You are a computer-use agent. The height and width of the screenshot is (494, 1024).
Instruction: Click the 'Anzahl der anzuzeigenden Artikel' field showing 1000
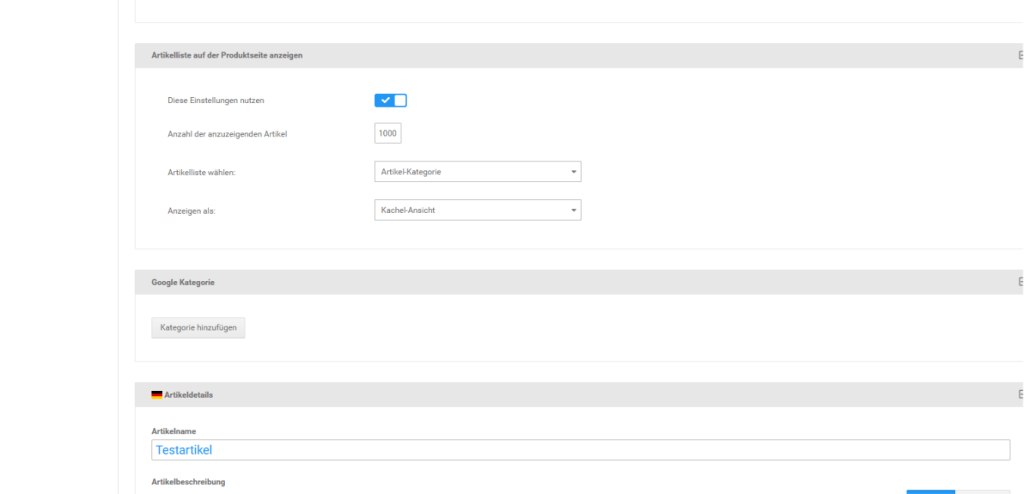[388, 133]
